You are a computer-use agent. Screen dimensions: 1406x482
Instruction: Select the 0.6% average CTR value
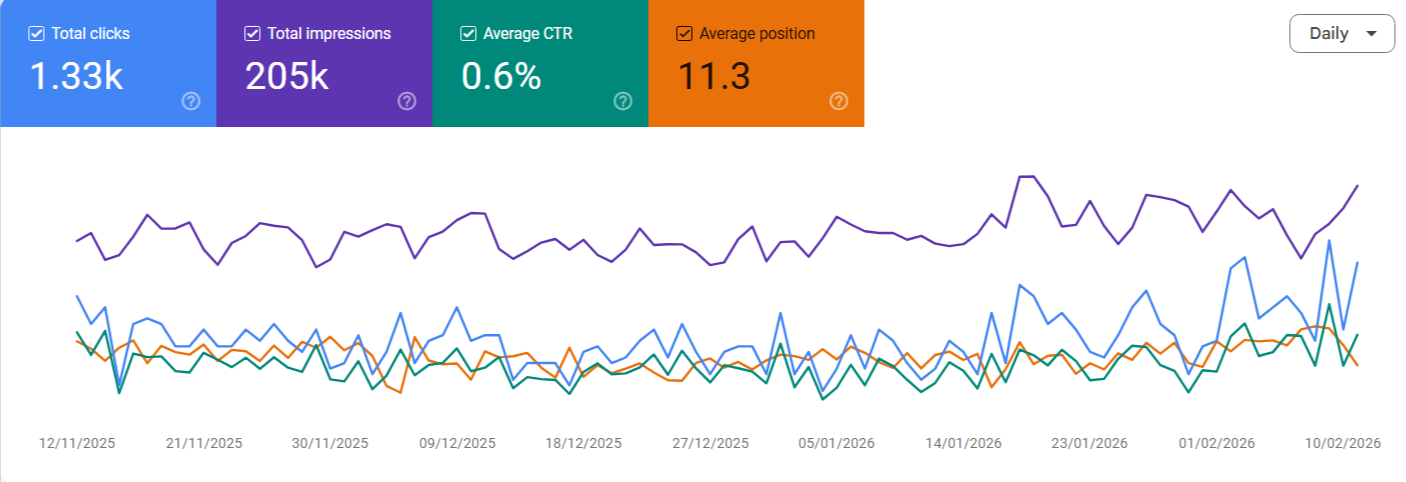501,77
